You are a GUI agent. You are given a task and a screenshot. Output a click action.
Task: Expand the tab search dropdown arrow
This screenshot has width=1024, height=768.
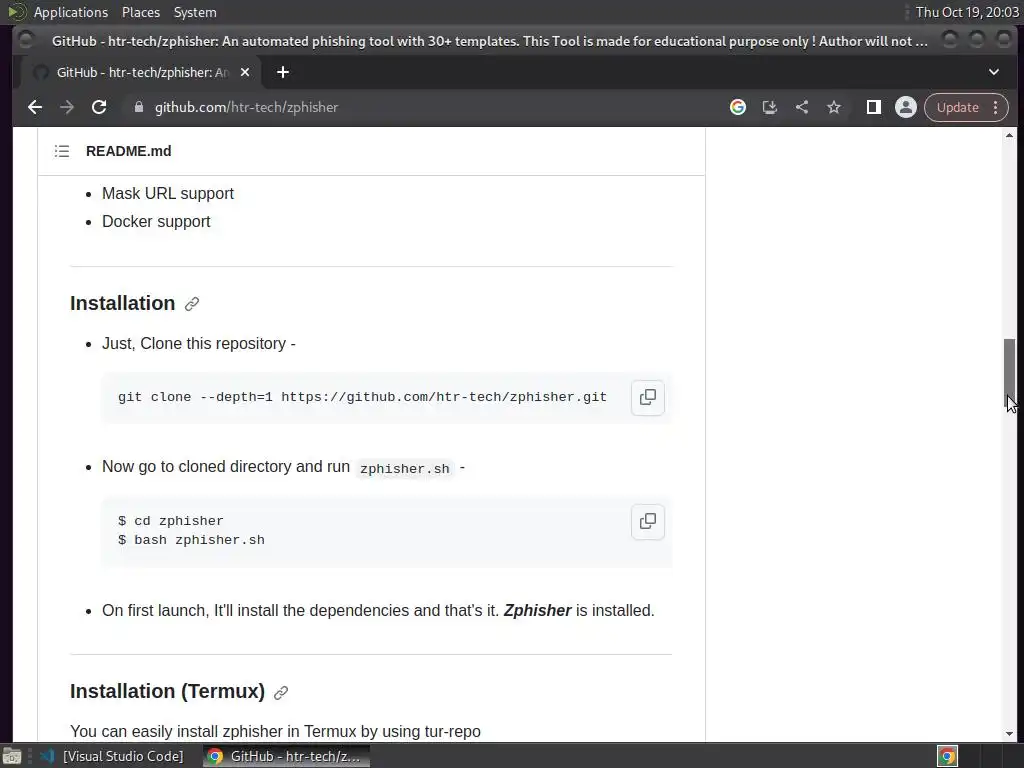pyautogui.click(x=994, y=72)
